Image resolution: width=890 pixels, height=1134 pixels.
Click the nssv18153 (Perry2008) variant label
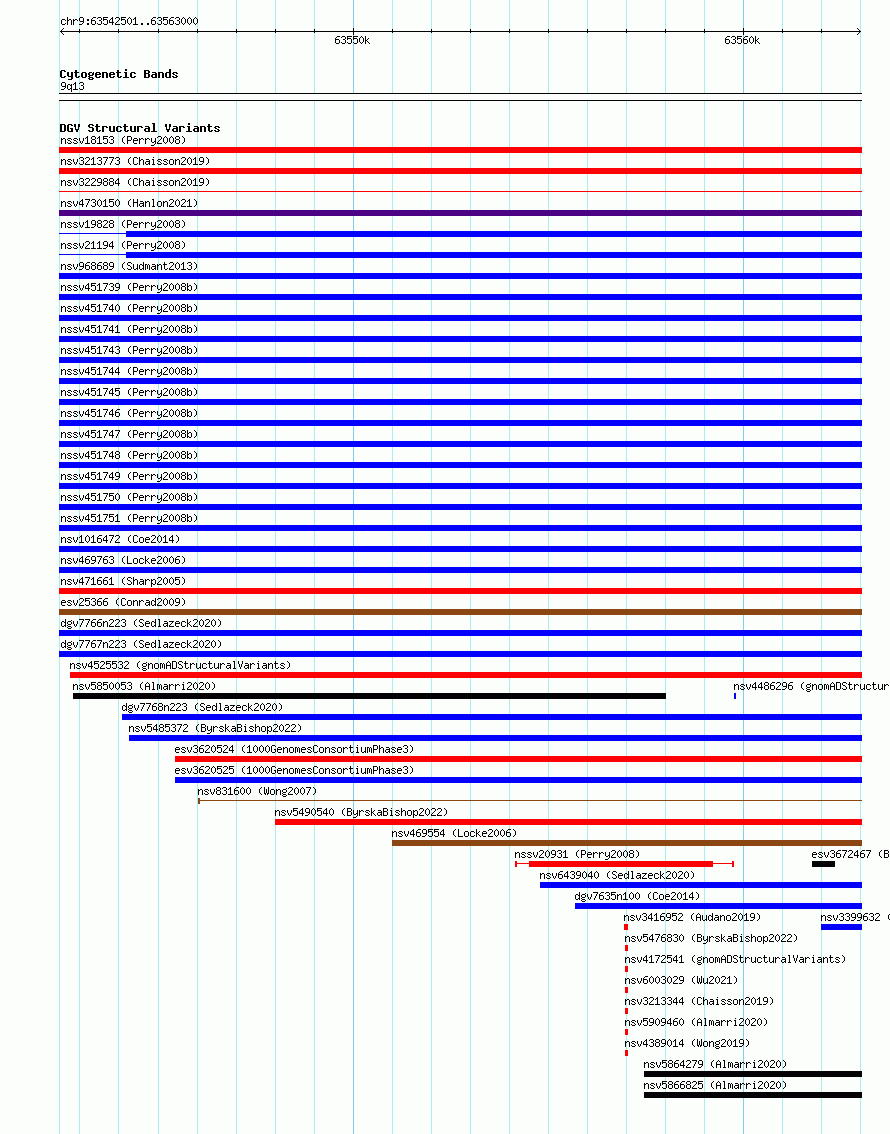123,140
